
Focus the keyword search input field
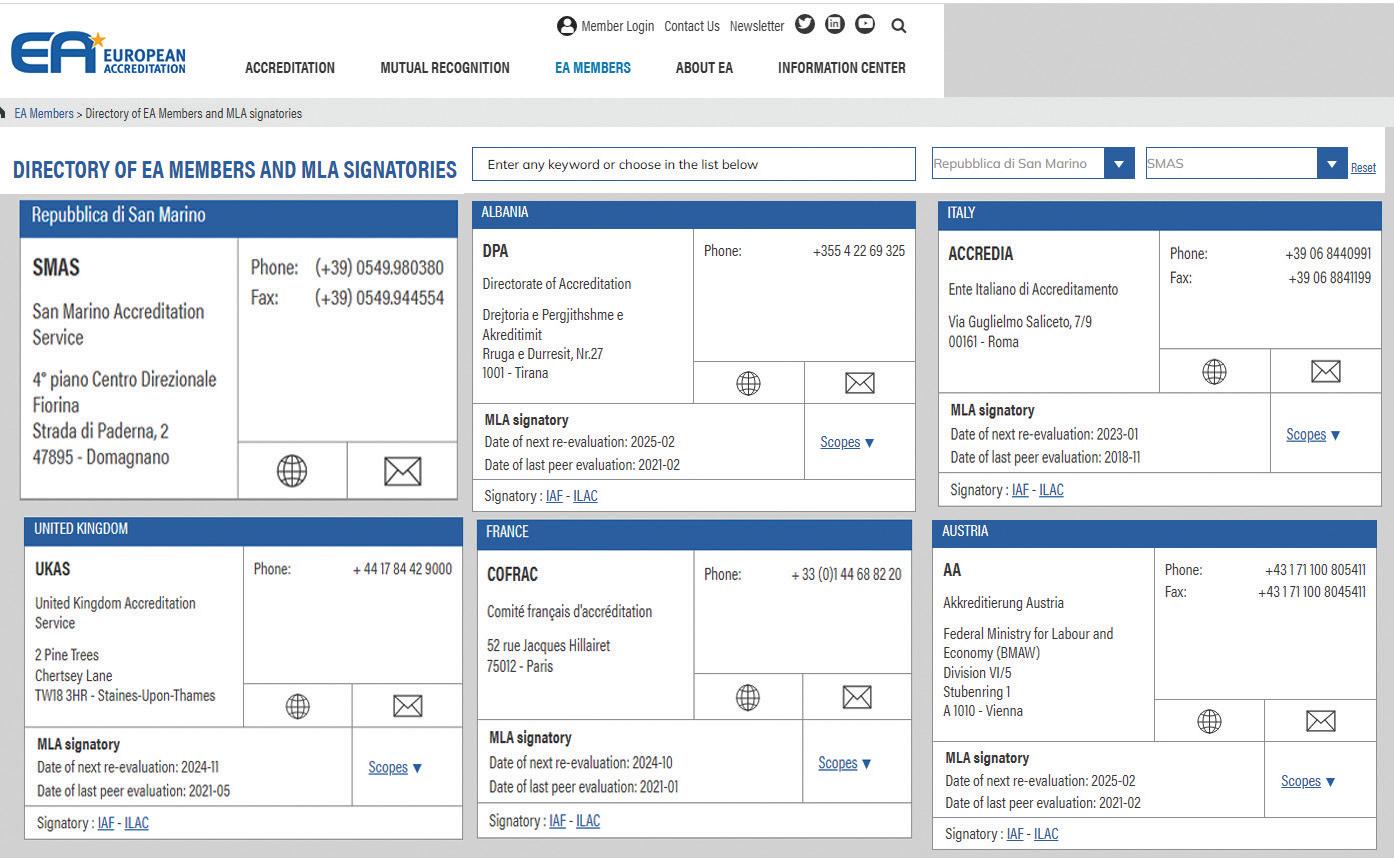tap(694, 164)
